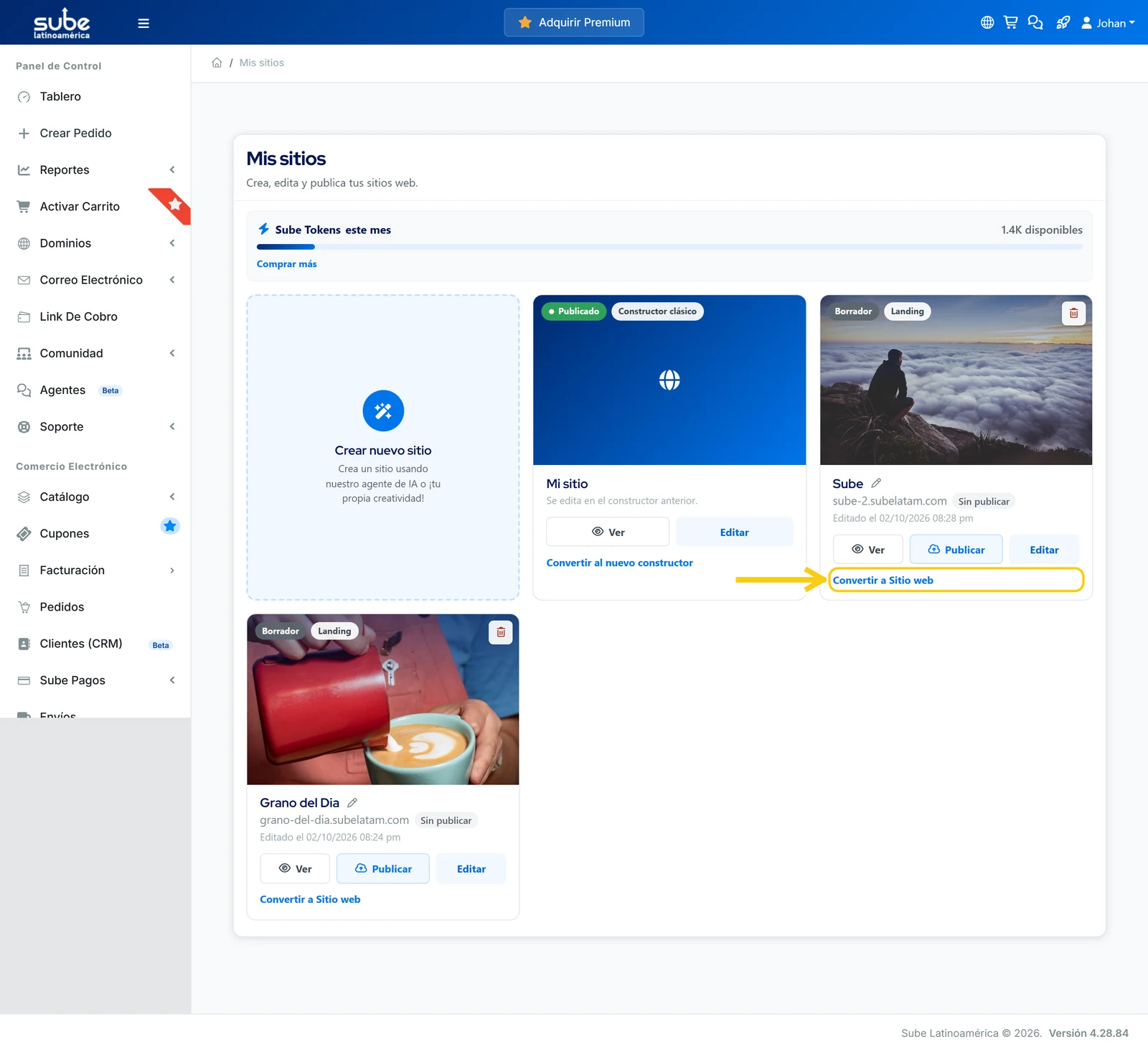The height and width of the screenshot is (1052, 1148).
Task: Click Ver on the Mi sitio card
Action: [x=608, y=532]
